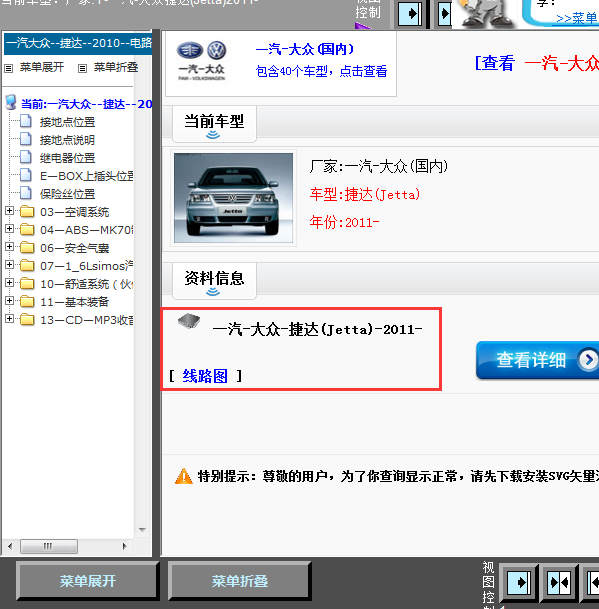This screenshot has height=609, width=599.
Task: Click the 11—基本装备 folder icon
Action: click(x=27, y=301)
